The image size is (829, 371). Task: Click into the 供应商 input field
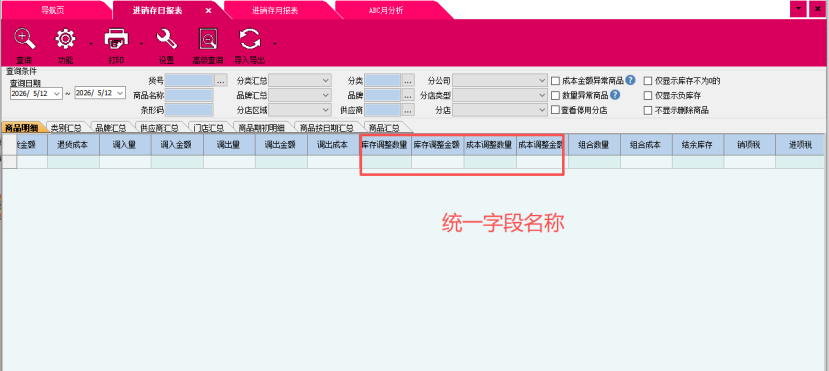pyautogui.click(x=383, y=110)
